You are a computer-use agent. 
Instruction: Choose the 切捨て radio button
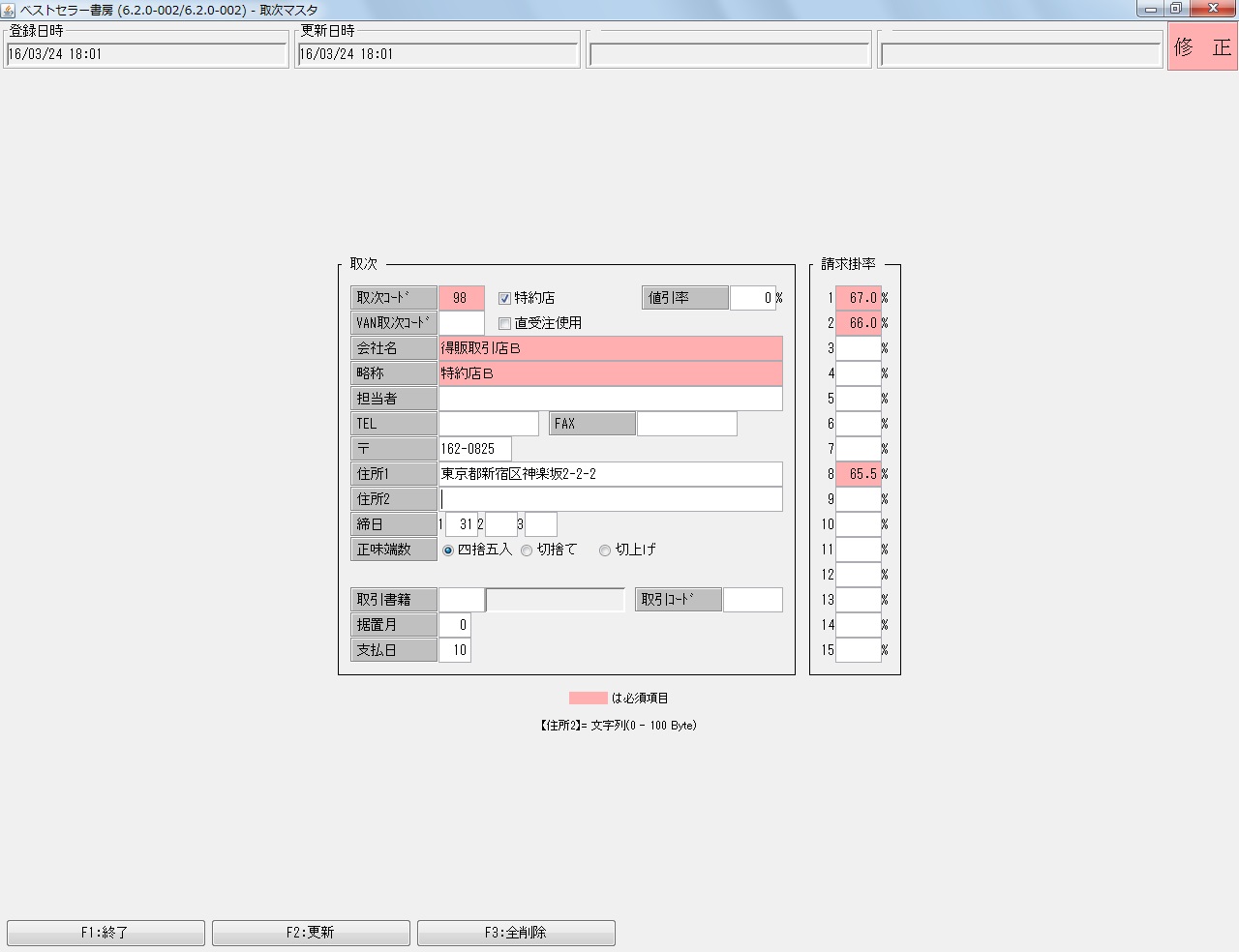click(x=527, y=550)
